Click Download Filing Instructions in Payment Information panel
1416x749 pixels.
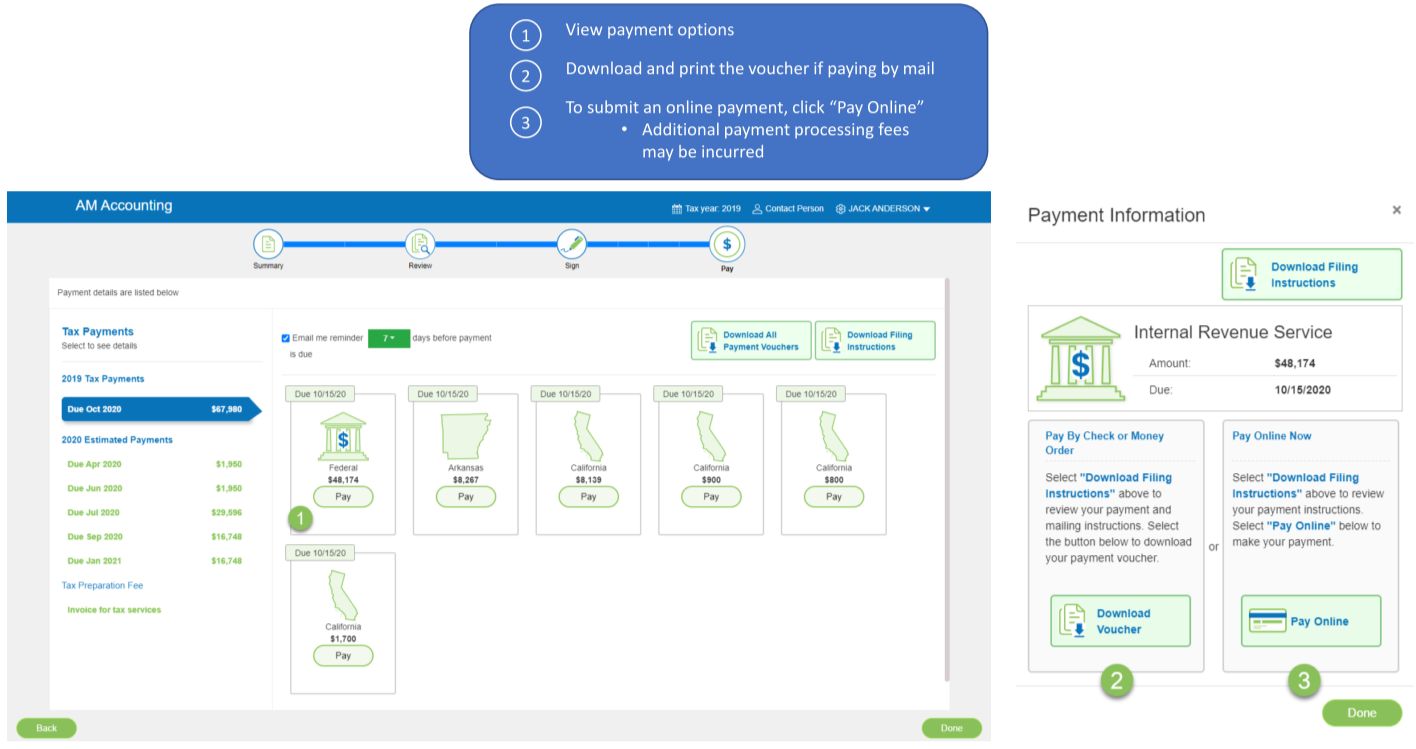(1311, 275)
